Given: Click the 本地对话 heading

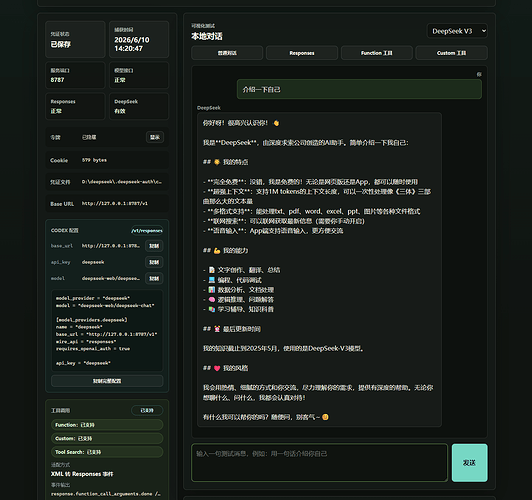Looking at the screenshot, I should (x=207, y=36).
